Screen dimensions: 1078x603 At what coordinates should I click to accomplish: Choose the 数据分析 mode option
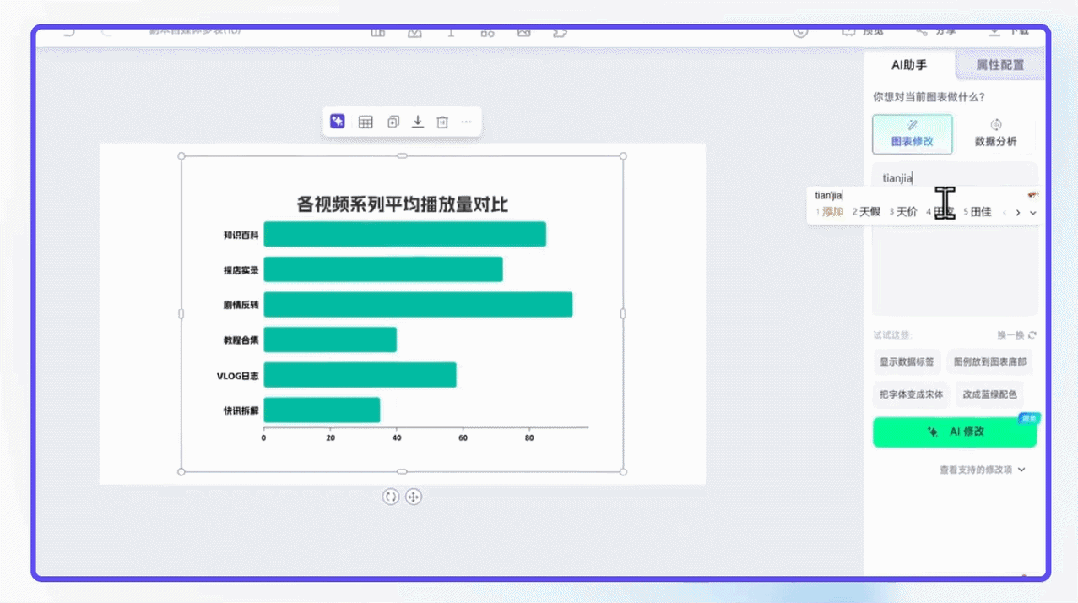click(x=996, y=133)
